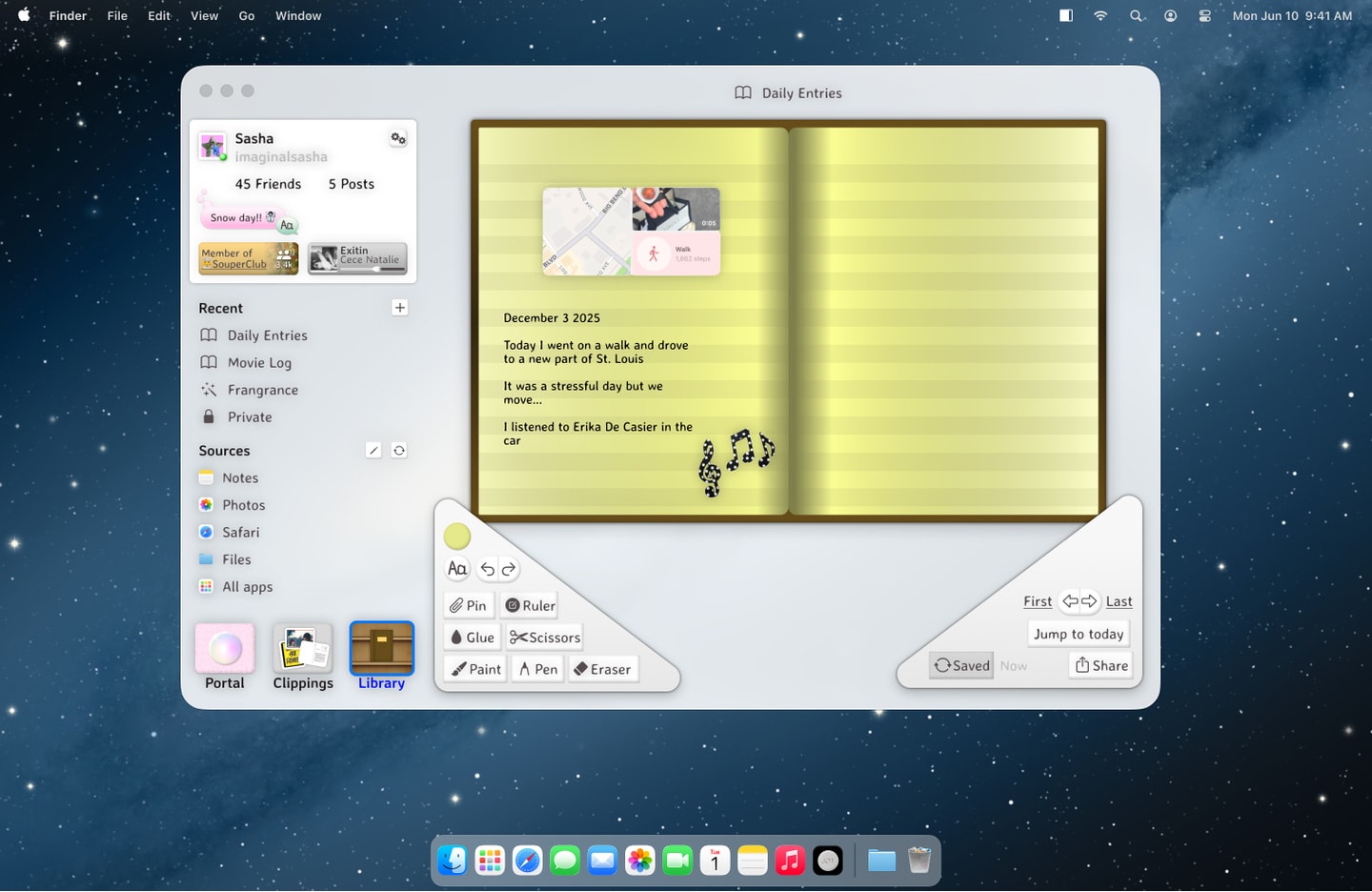Edit status with the Aa bubble icon

[x=287, y=225]
